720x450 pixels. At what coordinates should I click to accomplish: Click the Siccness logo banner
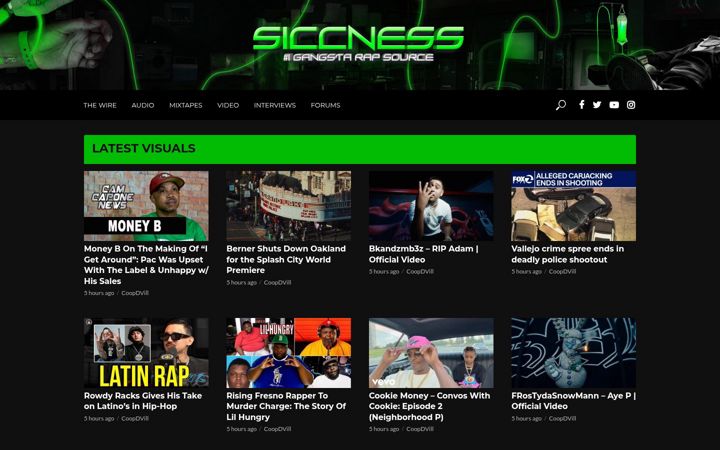point(358,44)
